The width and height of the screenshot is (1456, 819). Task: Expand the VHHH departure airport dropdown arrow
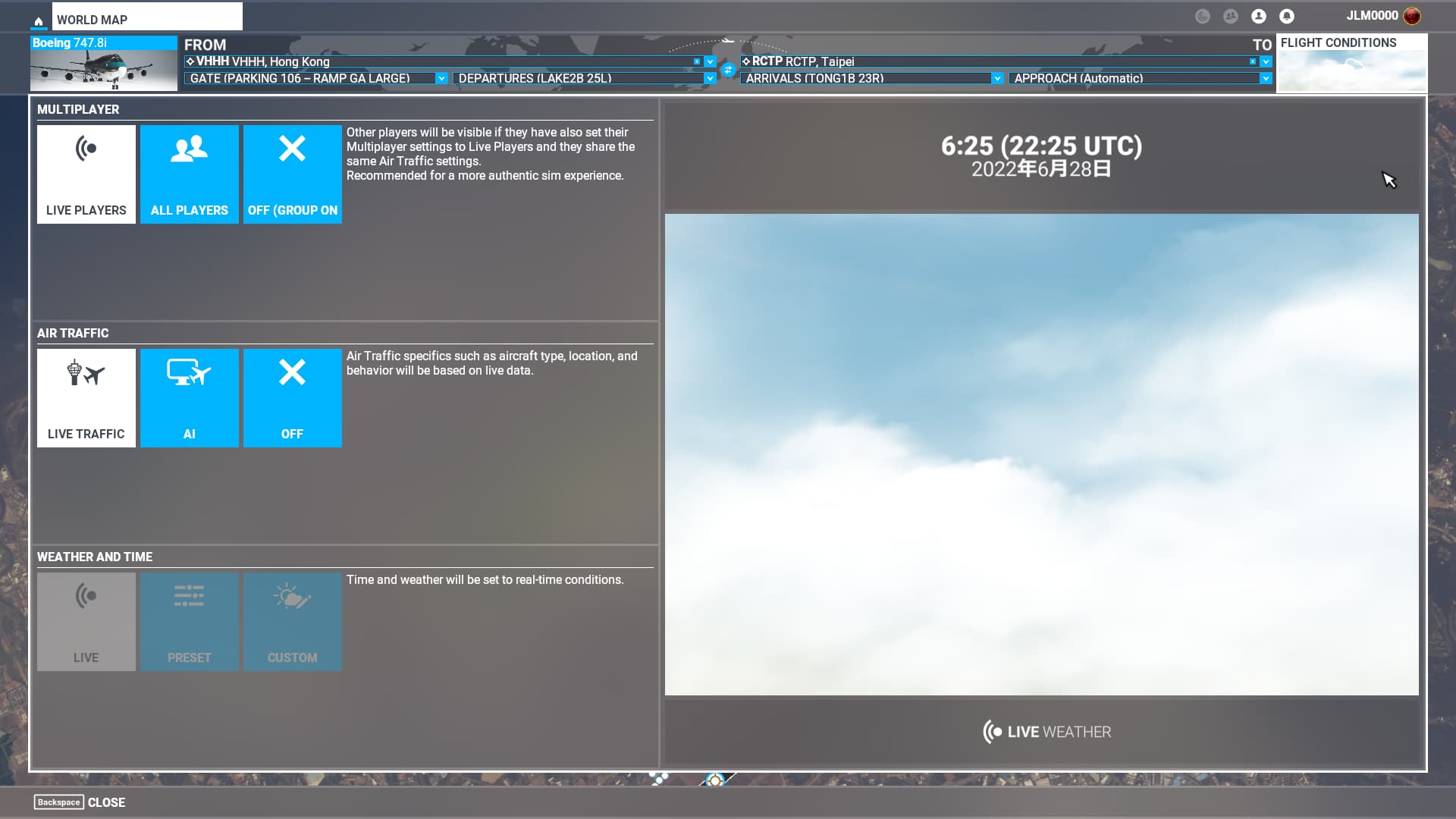click(710, 61)
